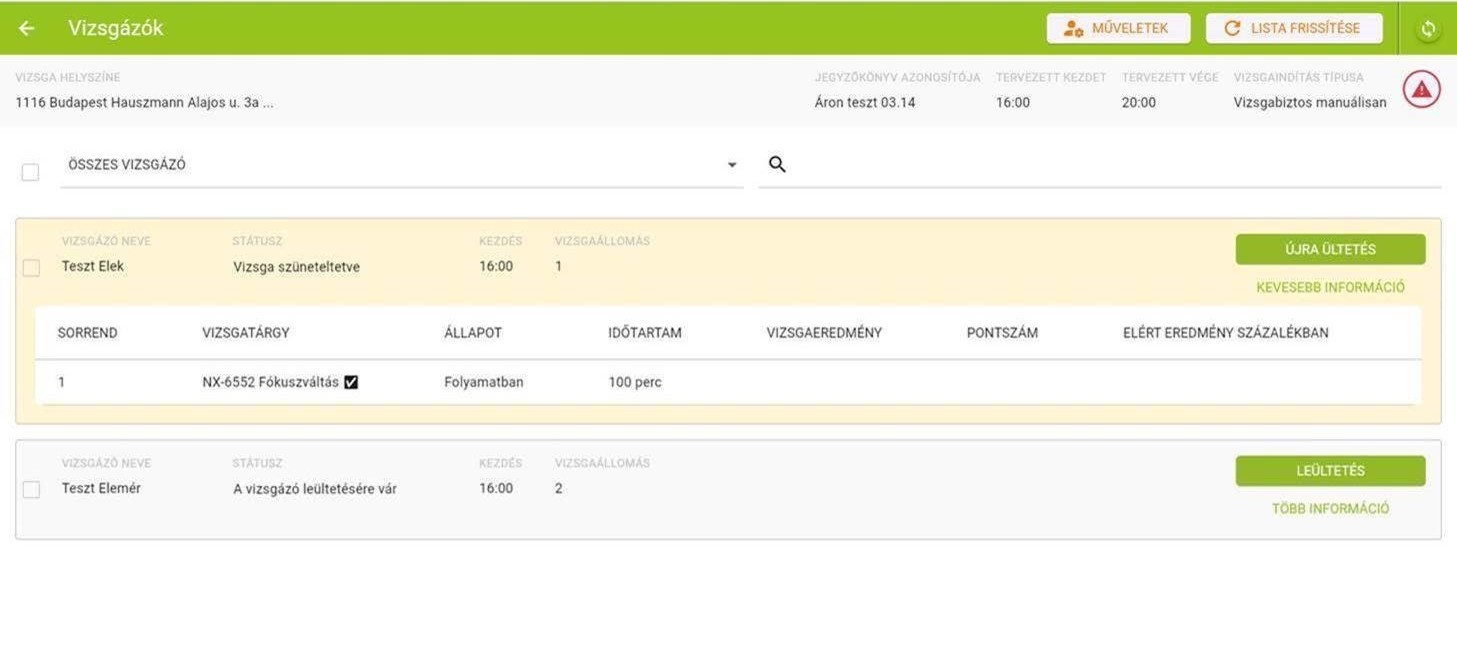The width and height of the screenshot is (1457, 668).
Task: Click the magnifier search icon
Action: pos(777,164)
